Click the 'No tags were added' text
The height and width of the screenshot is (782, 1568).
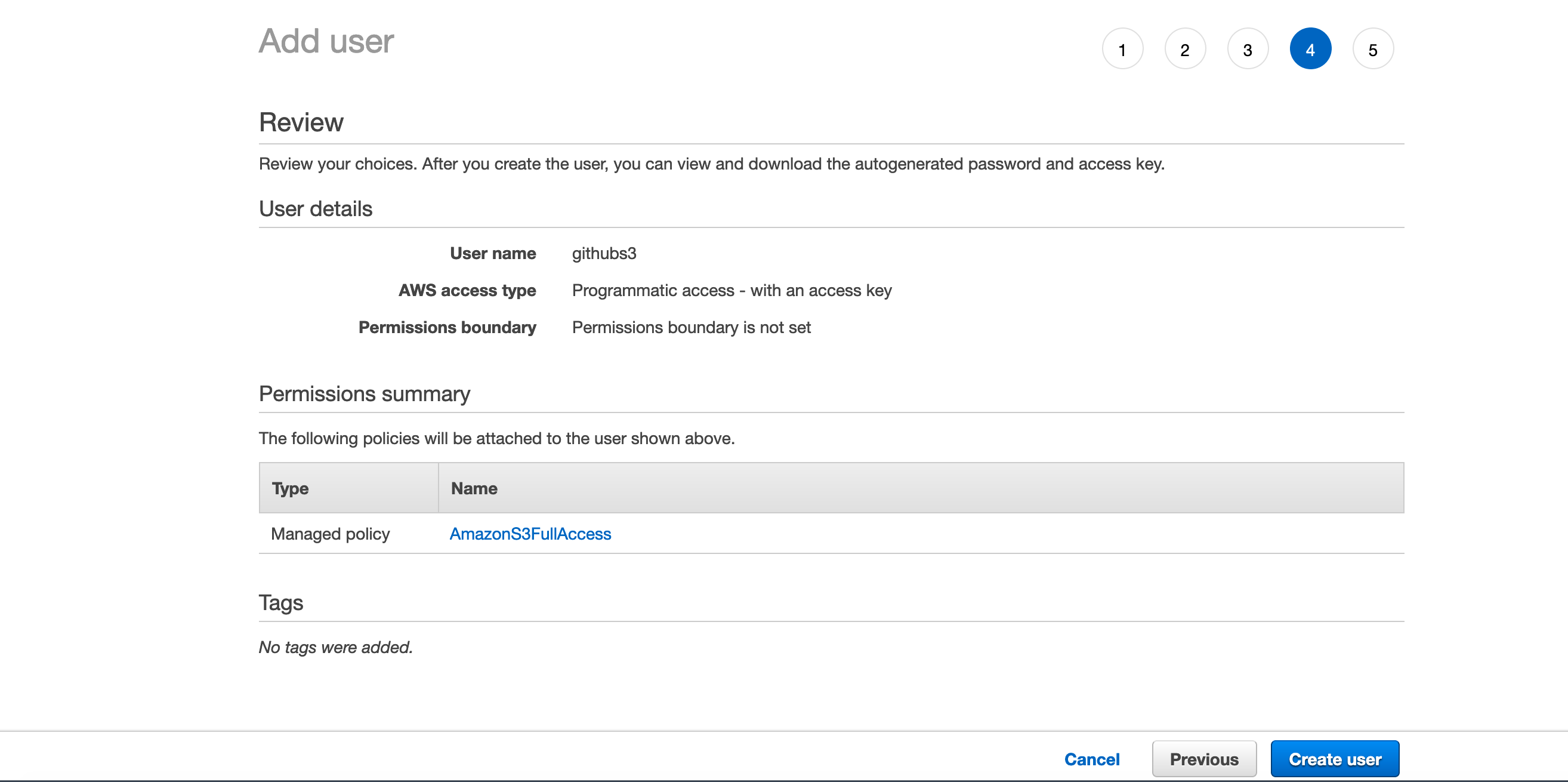335,647
